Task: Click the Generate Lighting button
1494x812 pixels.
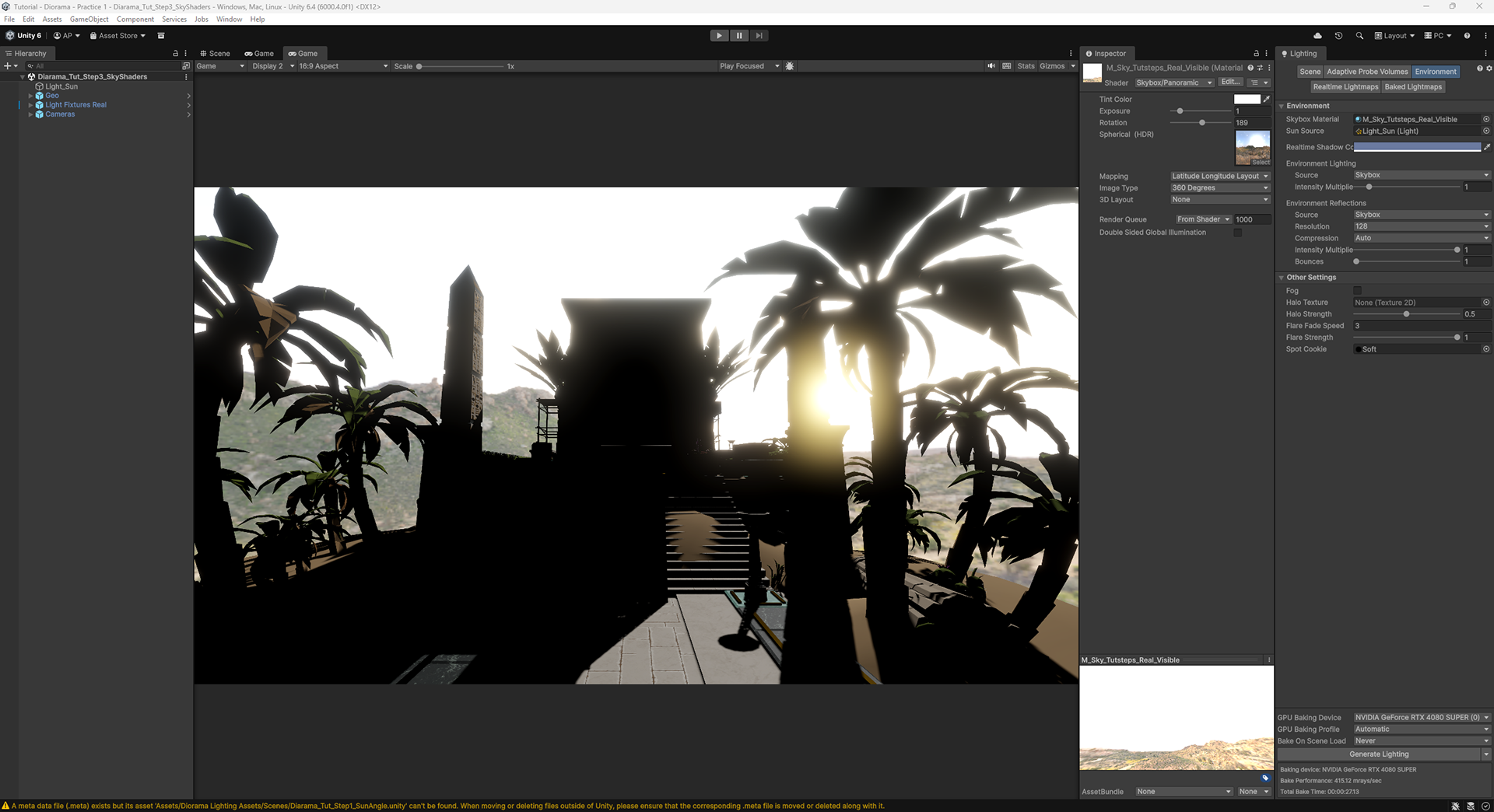Action: pyautogui.click(x=1379, y=754)
